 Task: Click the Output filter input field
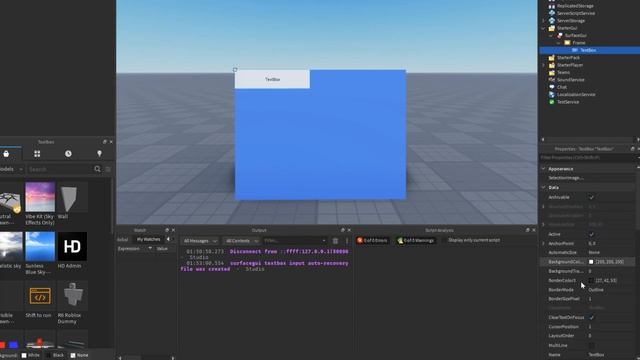tap(295, 241)
